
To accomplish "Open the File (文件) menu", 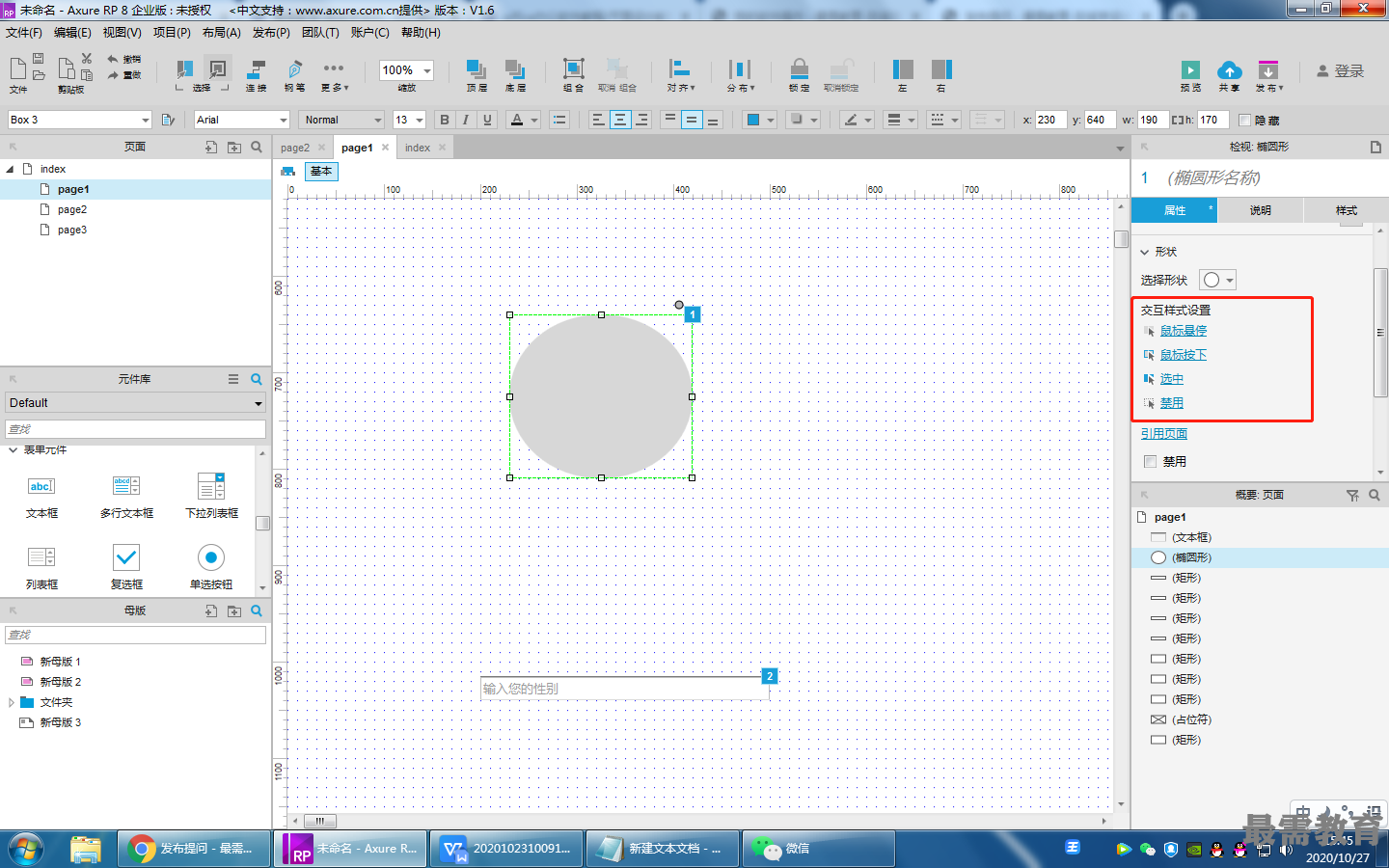I will [24, 33].
